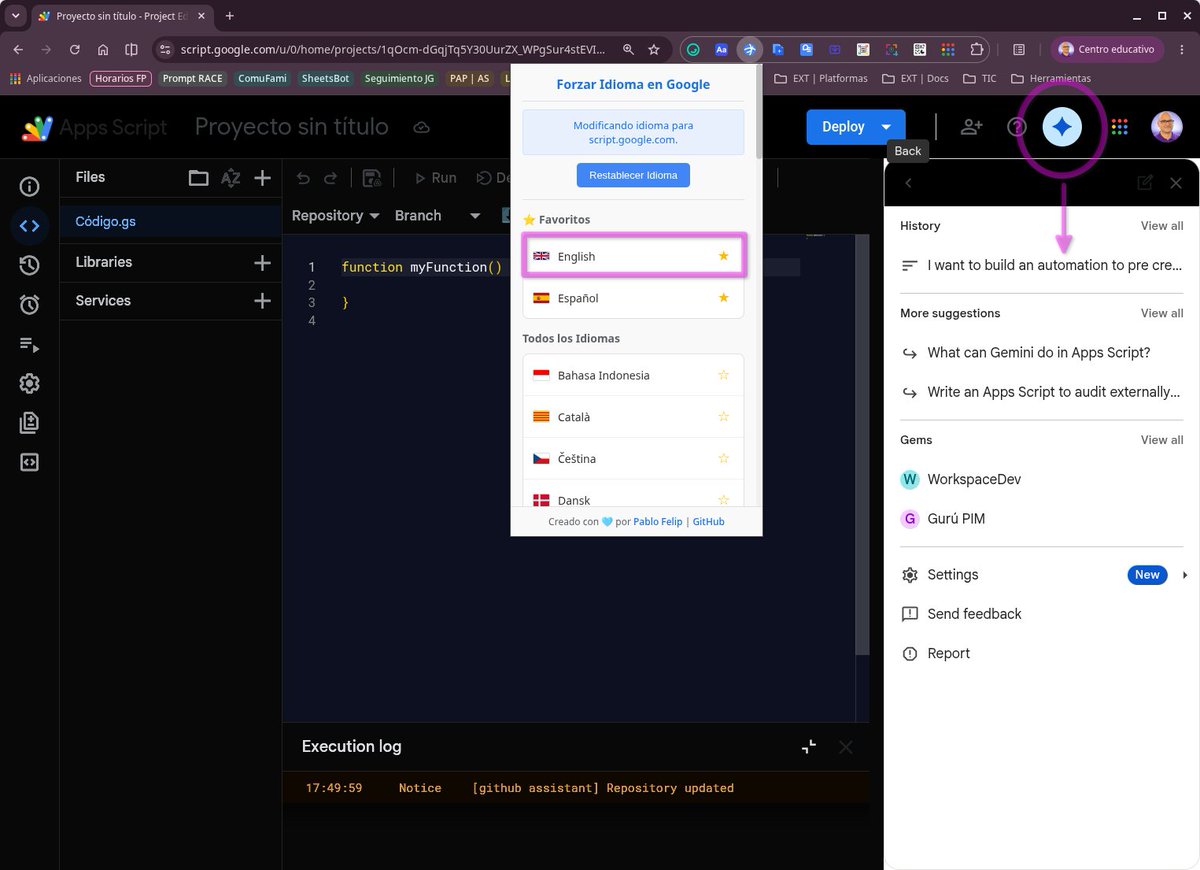Click the browser address bar URL
Image resolution: width=1200 pixels, height=870 pixels.
point(395,49)
